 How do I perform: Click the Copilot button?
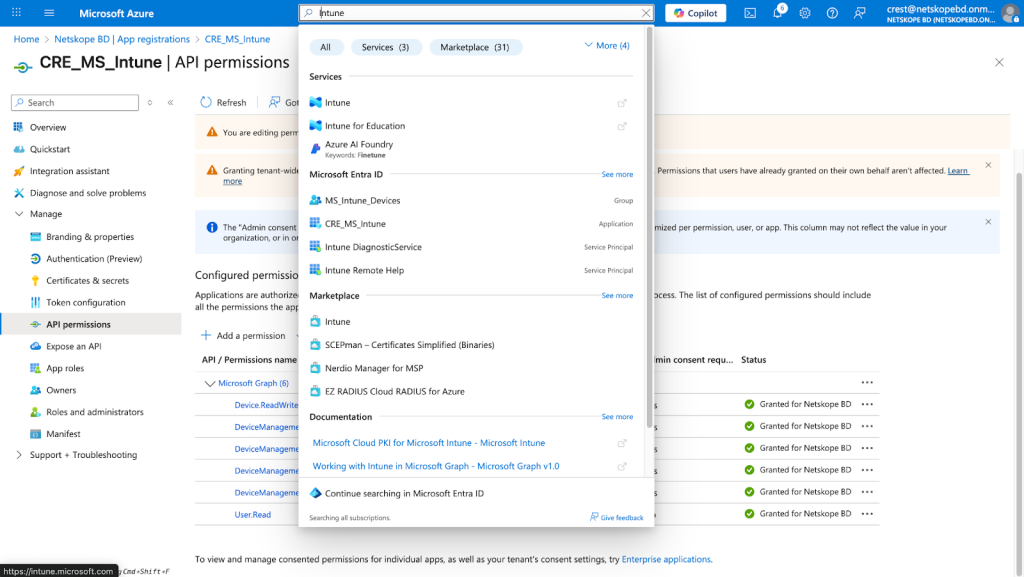click(x=696, y=12)
